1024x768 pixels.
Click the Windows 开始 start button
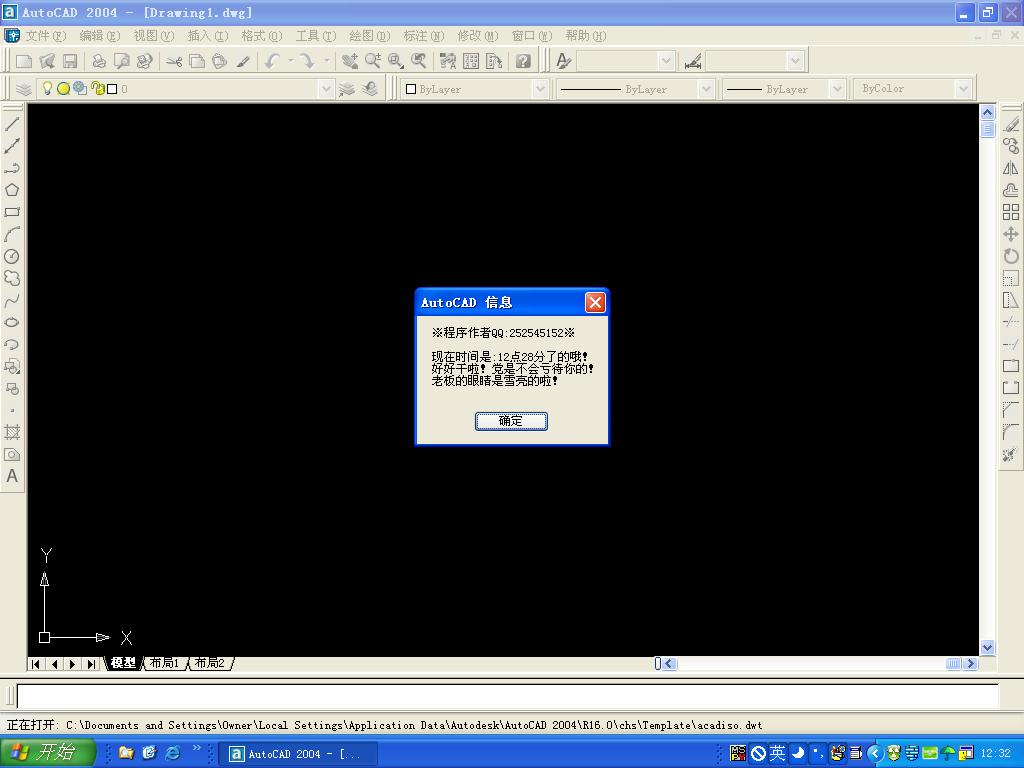pyautogui.click(x=46, y=753)
